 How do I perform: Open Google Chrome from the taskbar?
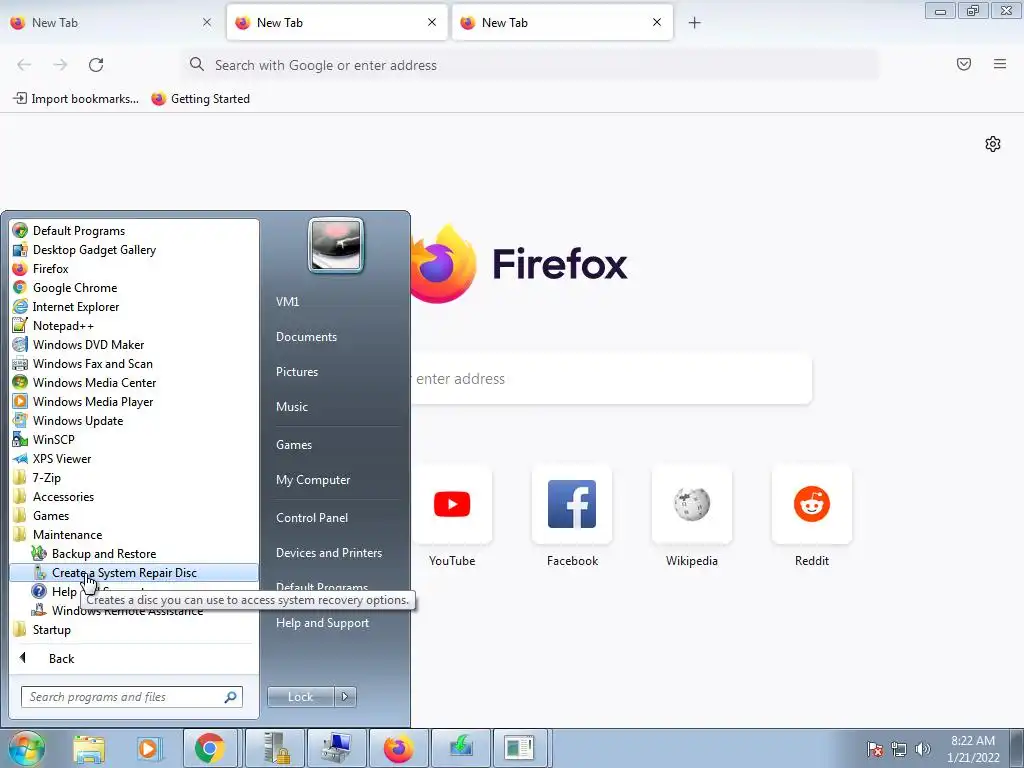[209, 748]
